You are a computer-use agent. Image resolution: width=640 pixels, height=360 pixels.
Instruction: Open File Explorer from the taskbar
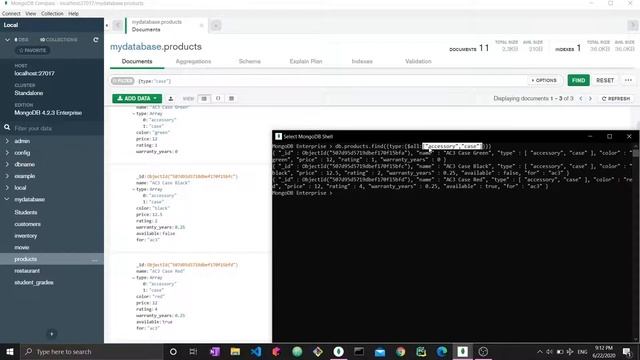[x=235, y=351]
